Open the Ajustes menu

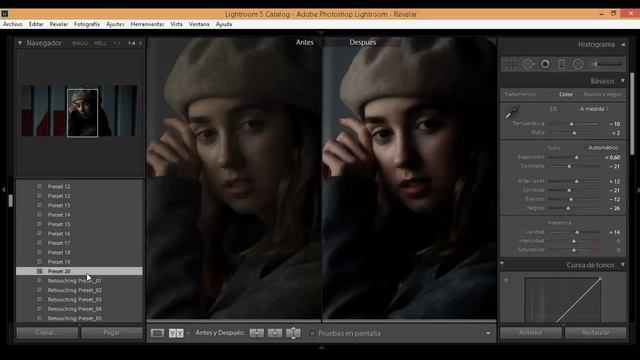115,24
